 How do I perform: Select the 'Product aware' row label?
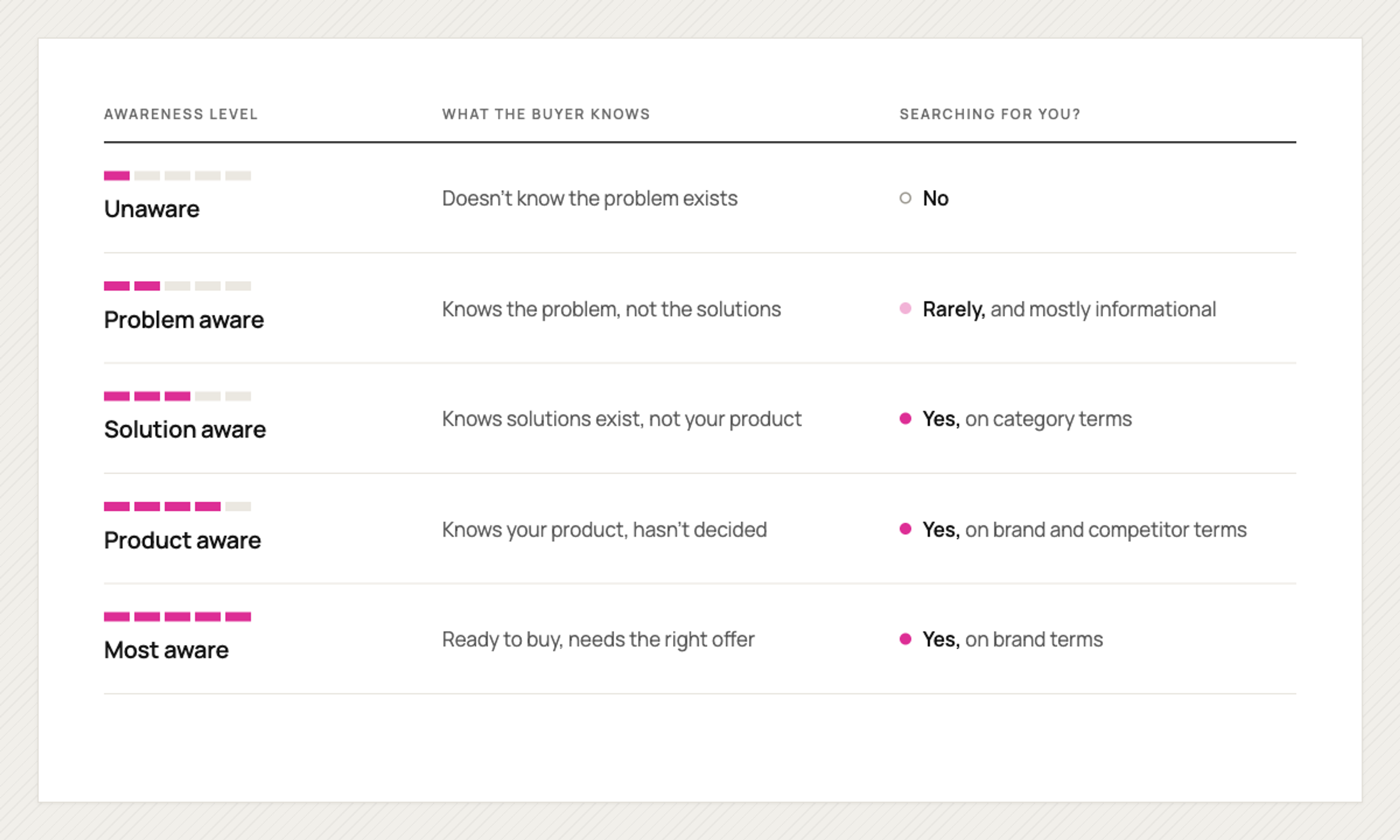click(182, 541)
